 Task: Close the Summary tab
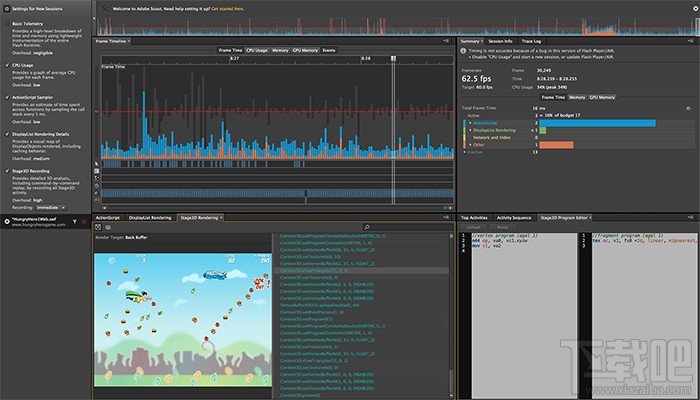point(482,41)
